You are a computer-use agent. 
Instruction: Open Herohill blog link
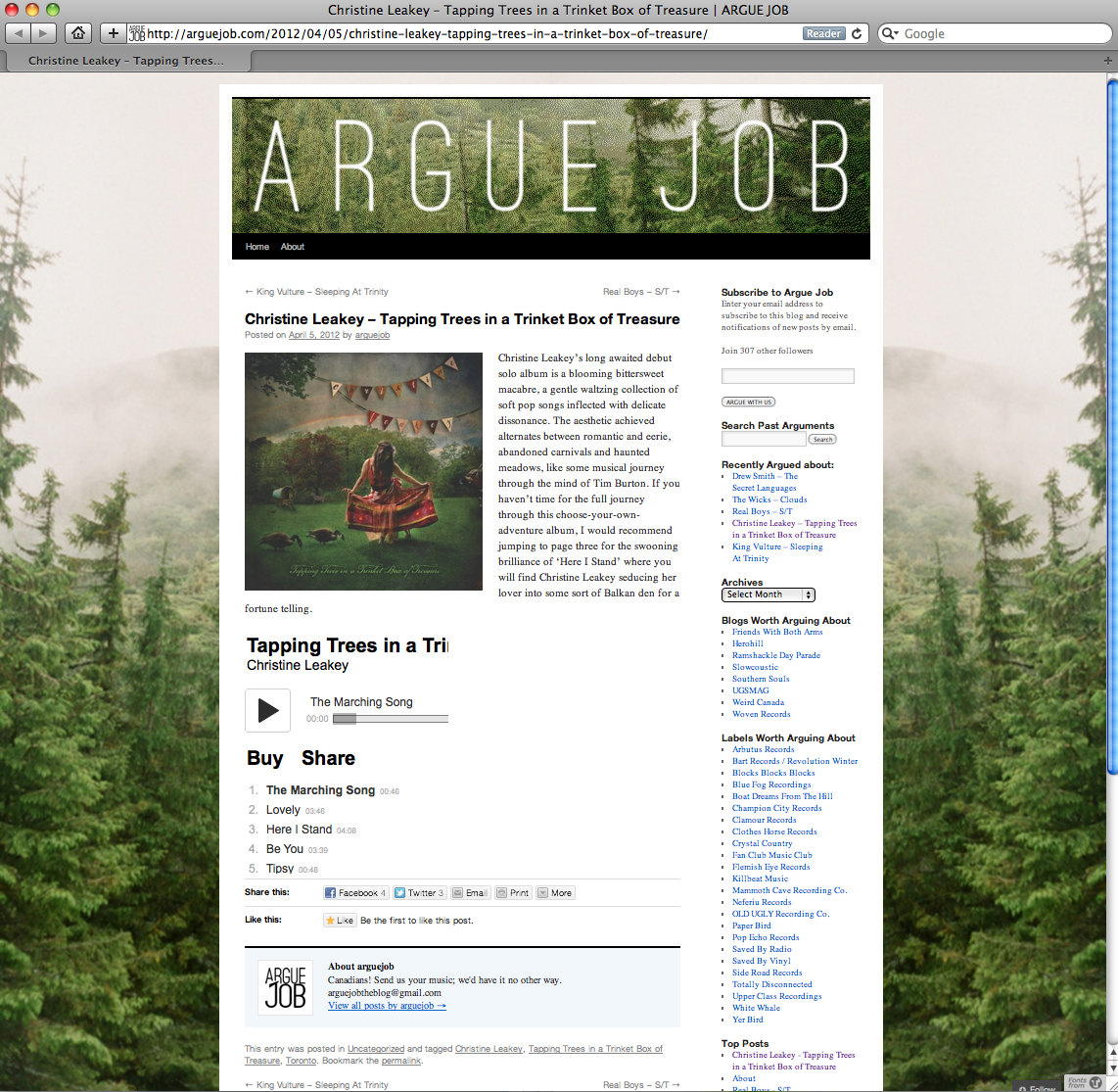pyautogui.click(x=747, y=643)
